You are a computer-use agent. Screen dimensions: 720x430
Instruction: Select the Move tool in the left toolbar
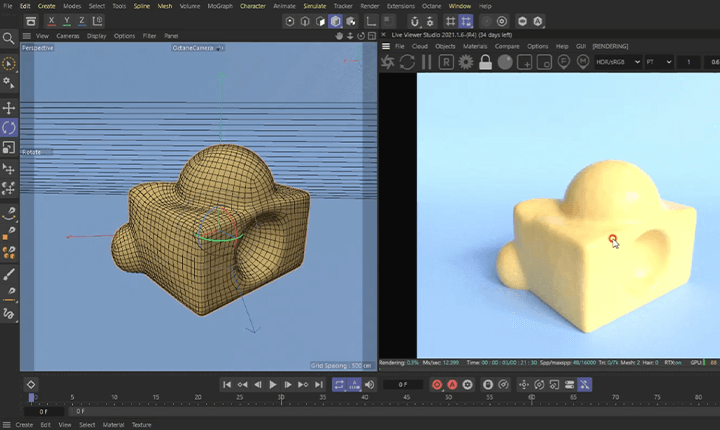click(x=9, y=108)
